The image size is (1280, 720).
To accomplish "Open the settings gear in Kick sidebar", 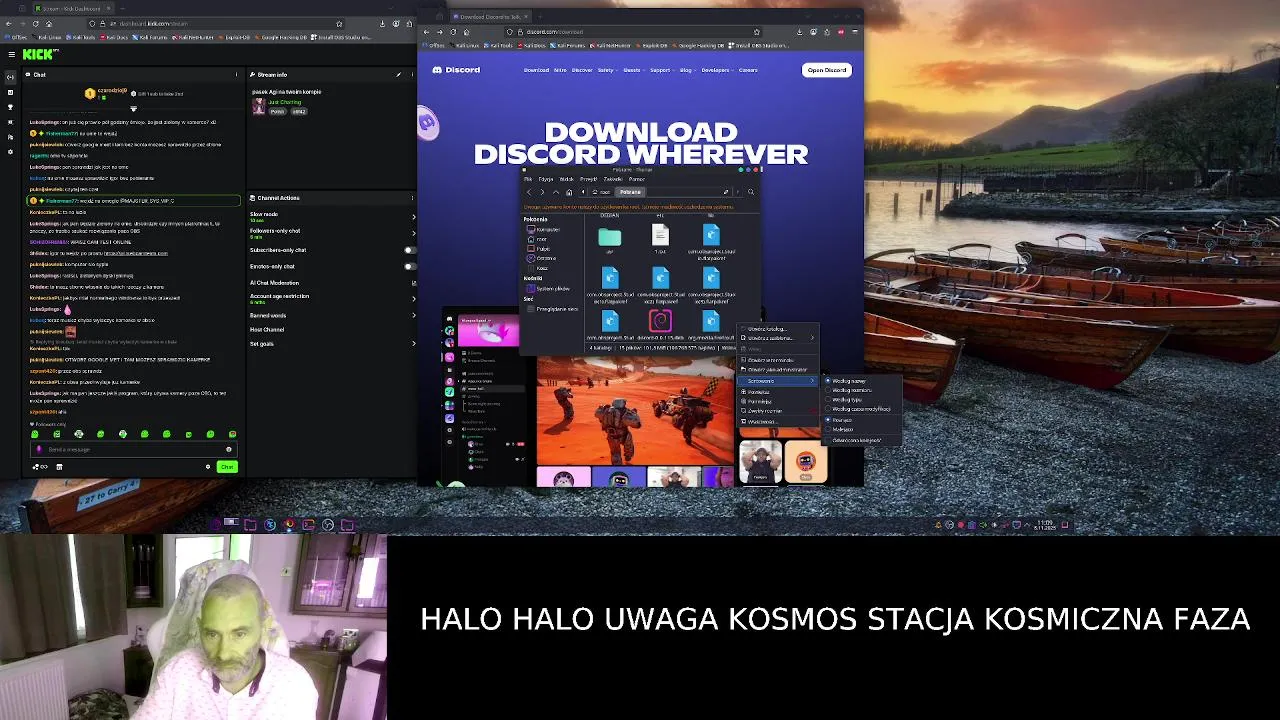I will [x=10, y=152].
